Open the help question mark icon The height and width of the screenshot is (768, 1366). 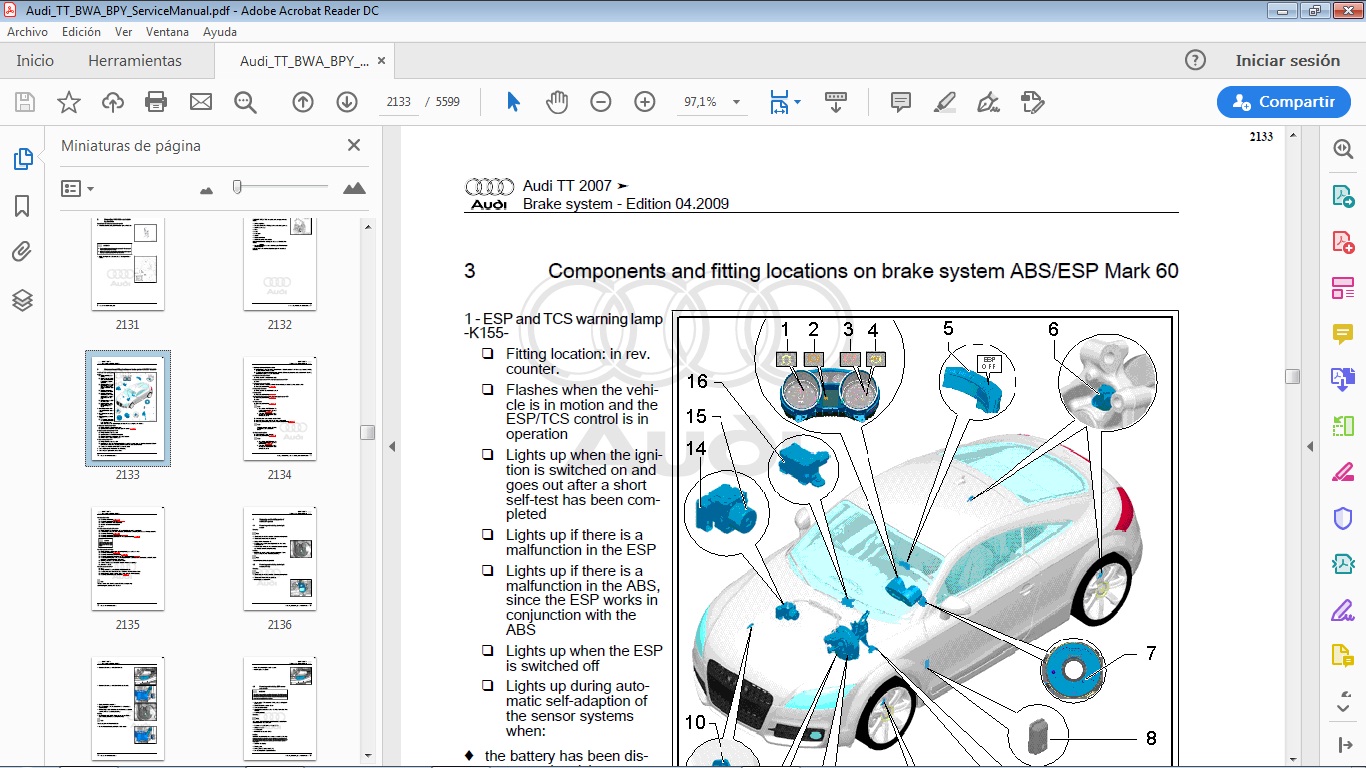click(x=1195, y=60)
